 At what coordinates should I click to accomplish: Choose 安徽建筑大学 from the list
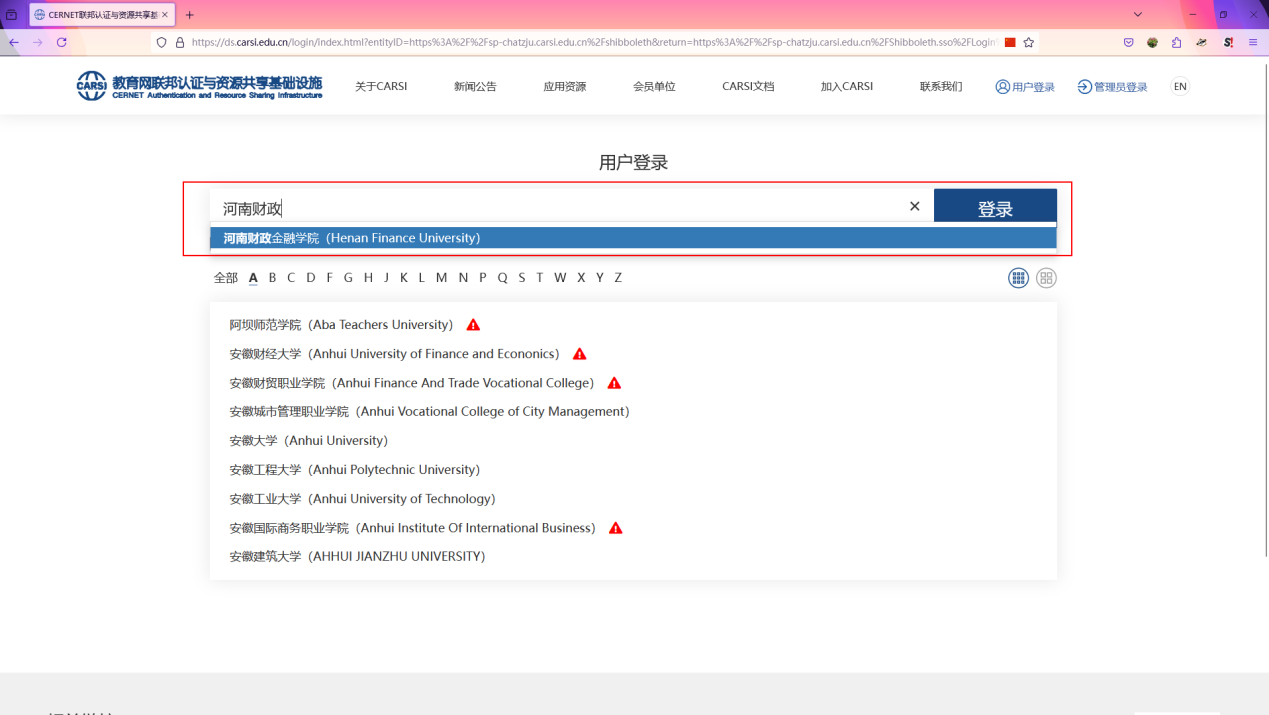pyautogui.click(x=357, y=557)
